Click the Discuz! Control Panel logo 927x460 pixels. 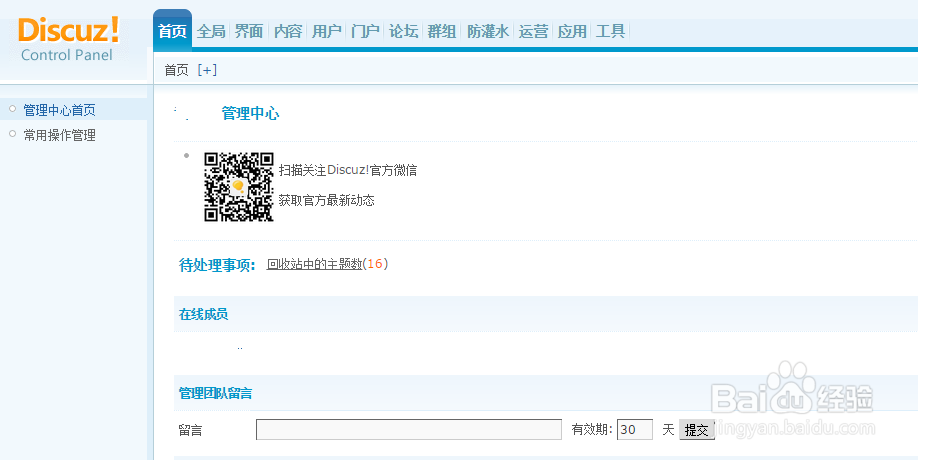click(68, 39)
